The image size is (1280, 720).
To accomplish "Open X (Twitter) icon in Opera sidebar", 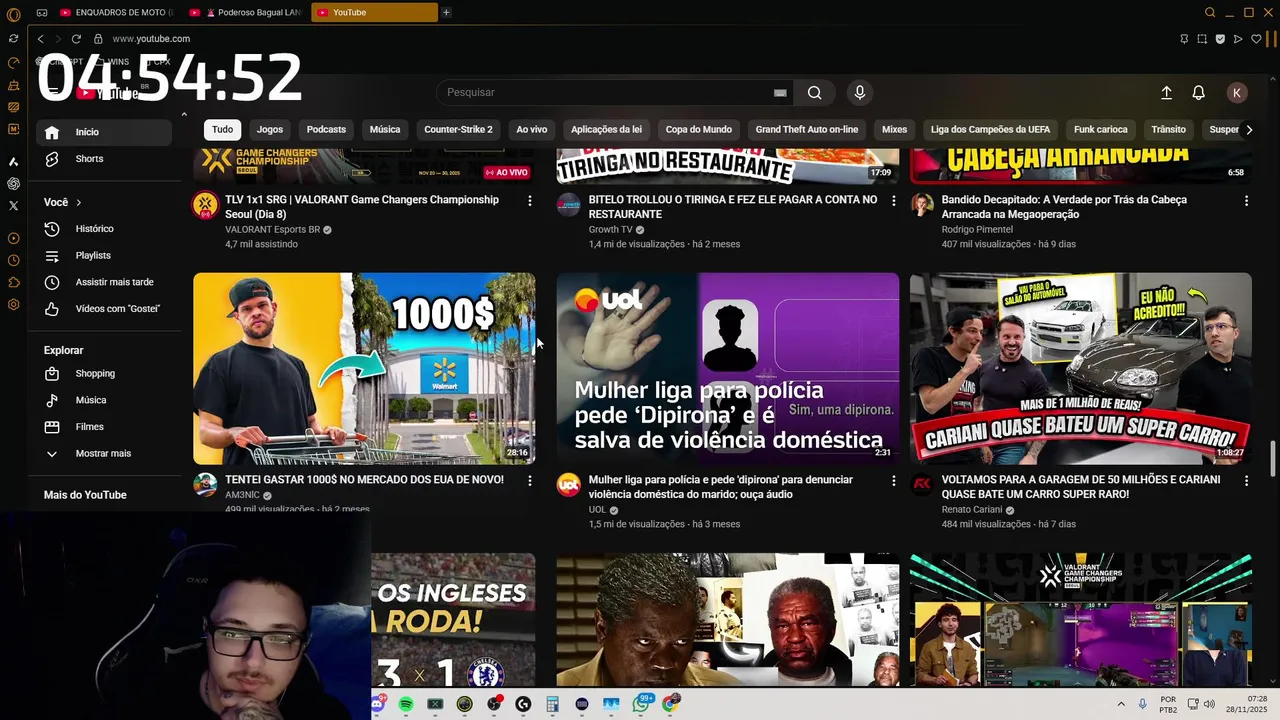I will [x=13, y=206].
